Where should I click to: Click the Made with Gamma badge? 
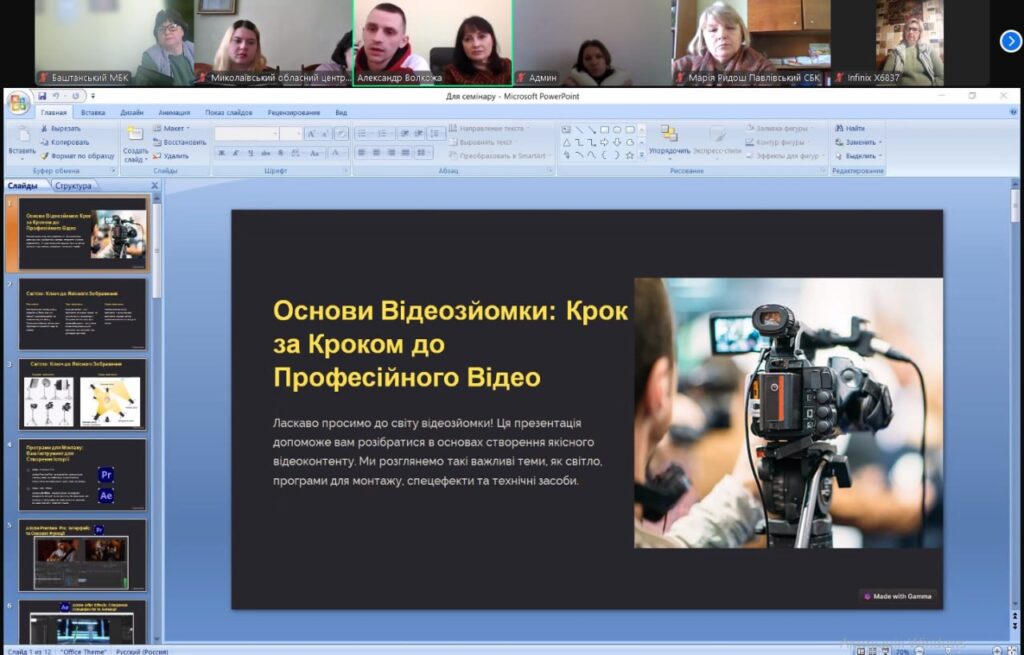click(897, 596)
